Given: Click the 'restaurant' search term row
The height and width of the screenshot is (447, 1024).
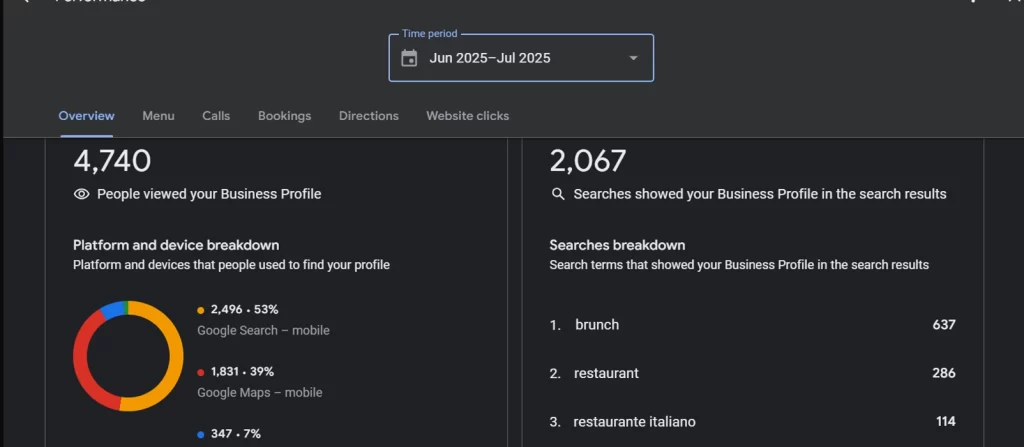Looking at the screenshot, I should (x=606, y=373).
